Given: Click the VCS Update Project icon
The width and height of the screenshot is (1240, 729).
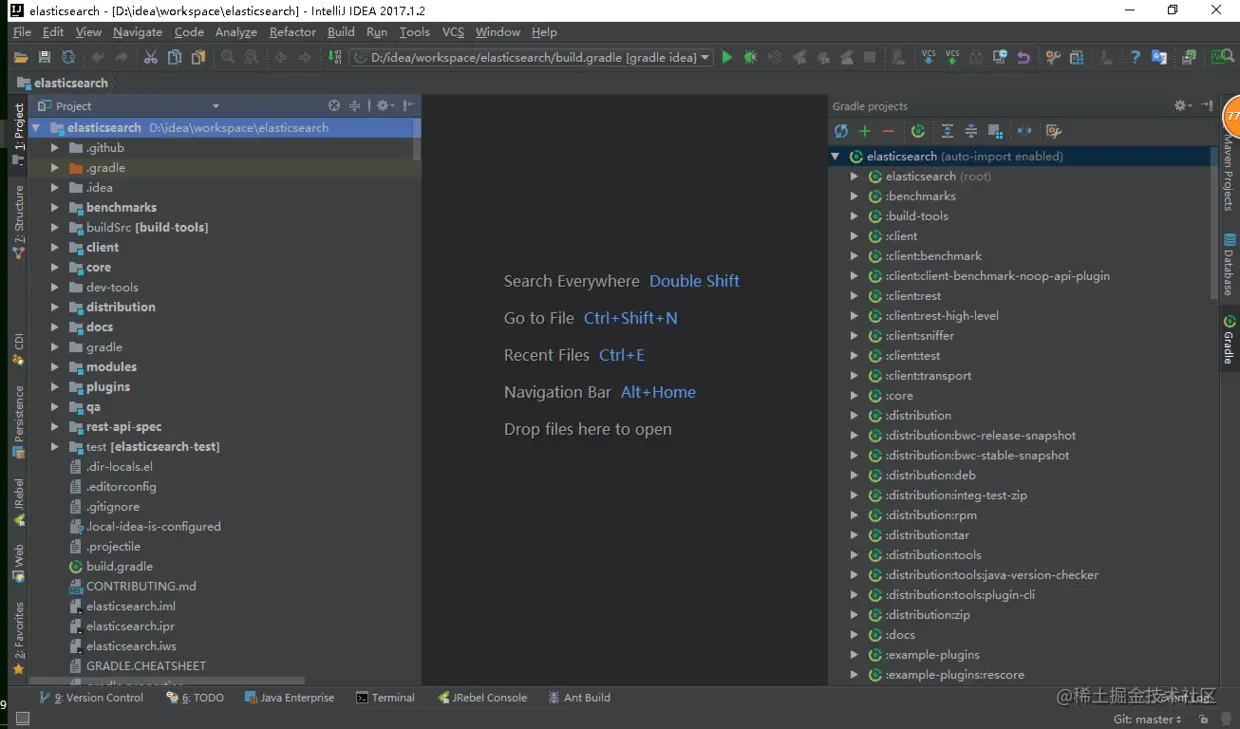Looking at the screenshot, I should point(929,58).
